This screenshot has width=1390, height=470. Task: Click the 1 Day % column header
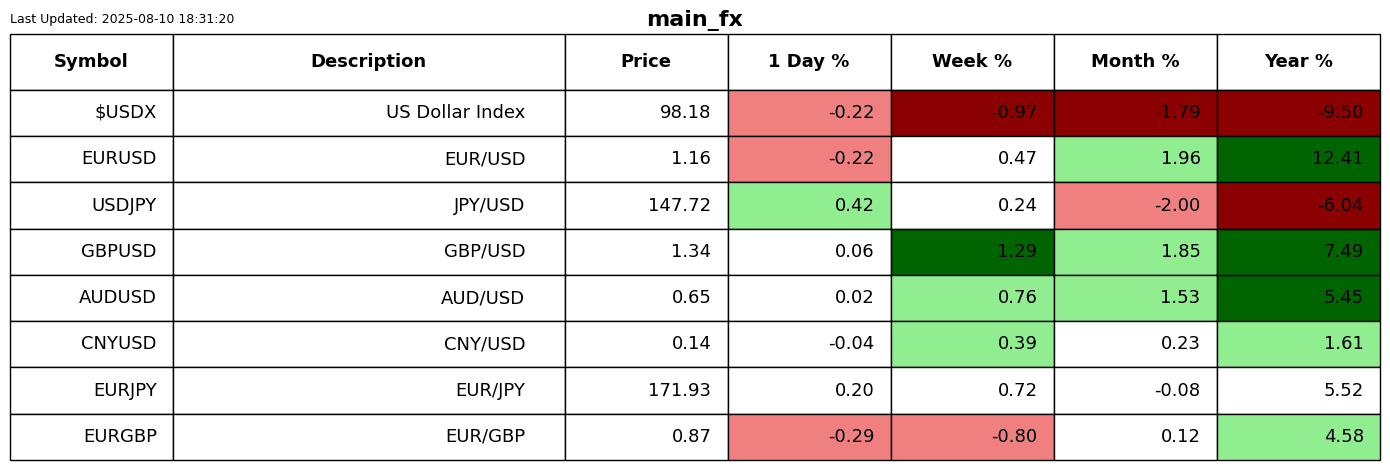(x=809, y=62)
